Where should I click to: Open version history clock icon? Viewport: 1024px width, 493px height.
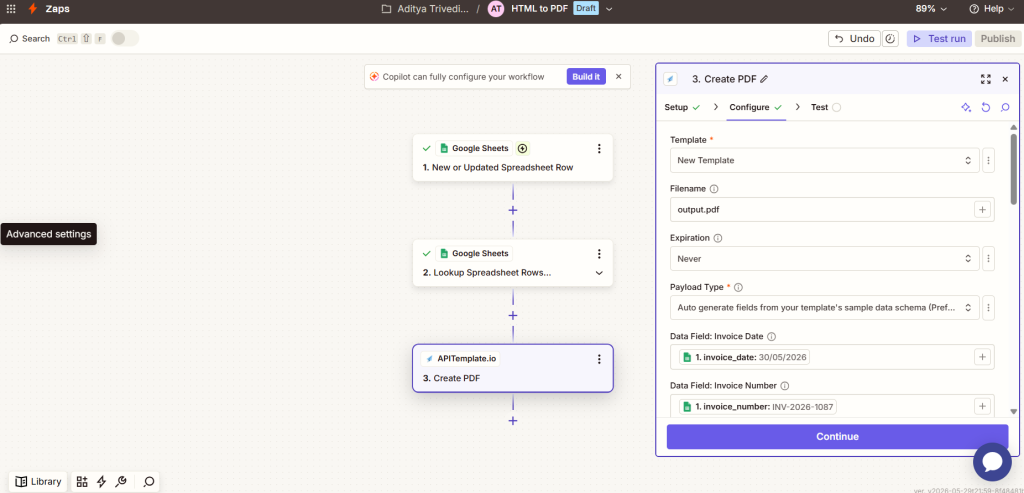click(x=890, y=39)
